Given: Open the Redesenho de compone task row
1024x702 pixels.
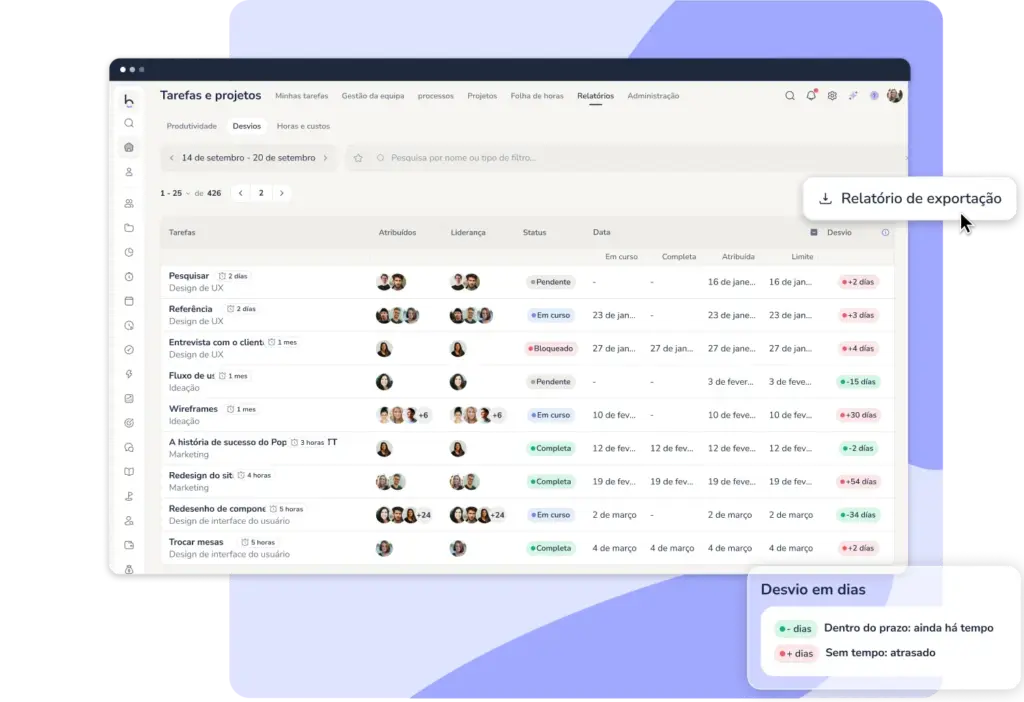Looking at the screenshot, I should tap(527, 515).
